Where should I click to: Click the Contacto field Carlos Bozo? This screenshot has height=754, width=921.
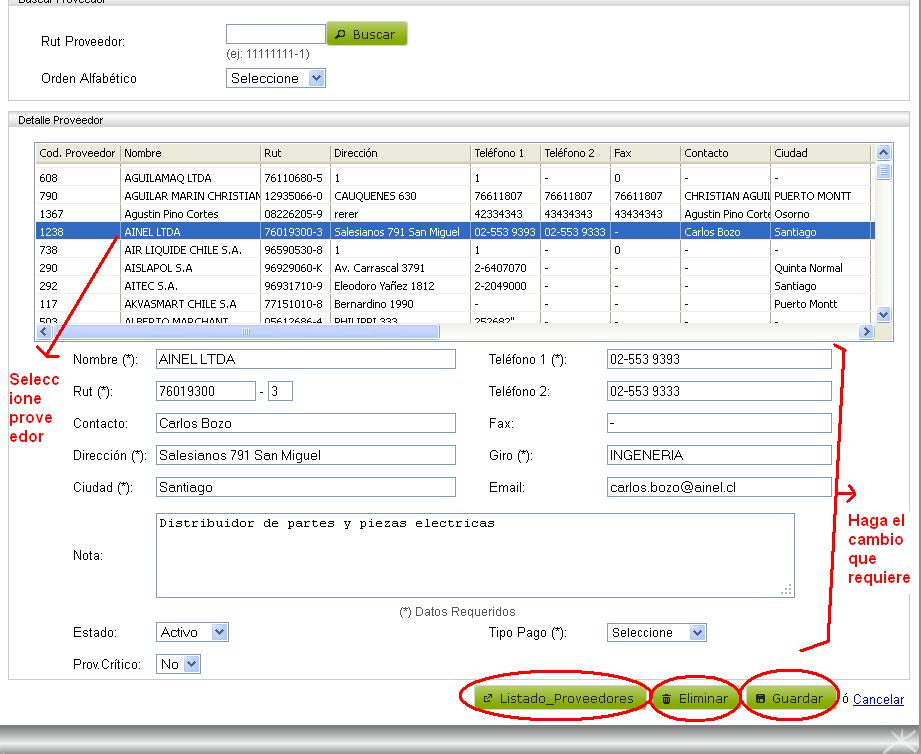(x=305, y=423)
